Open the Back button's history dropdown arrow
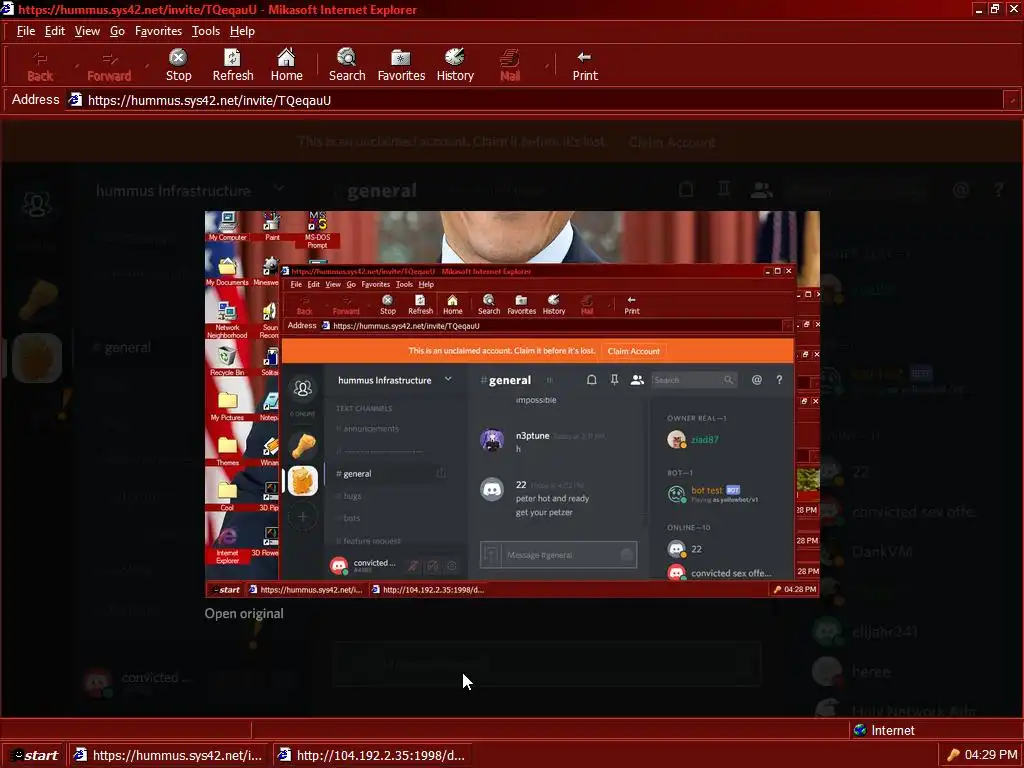1024x768 pixels. click(76, 65)
